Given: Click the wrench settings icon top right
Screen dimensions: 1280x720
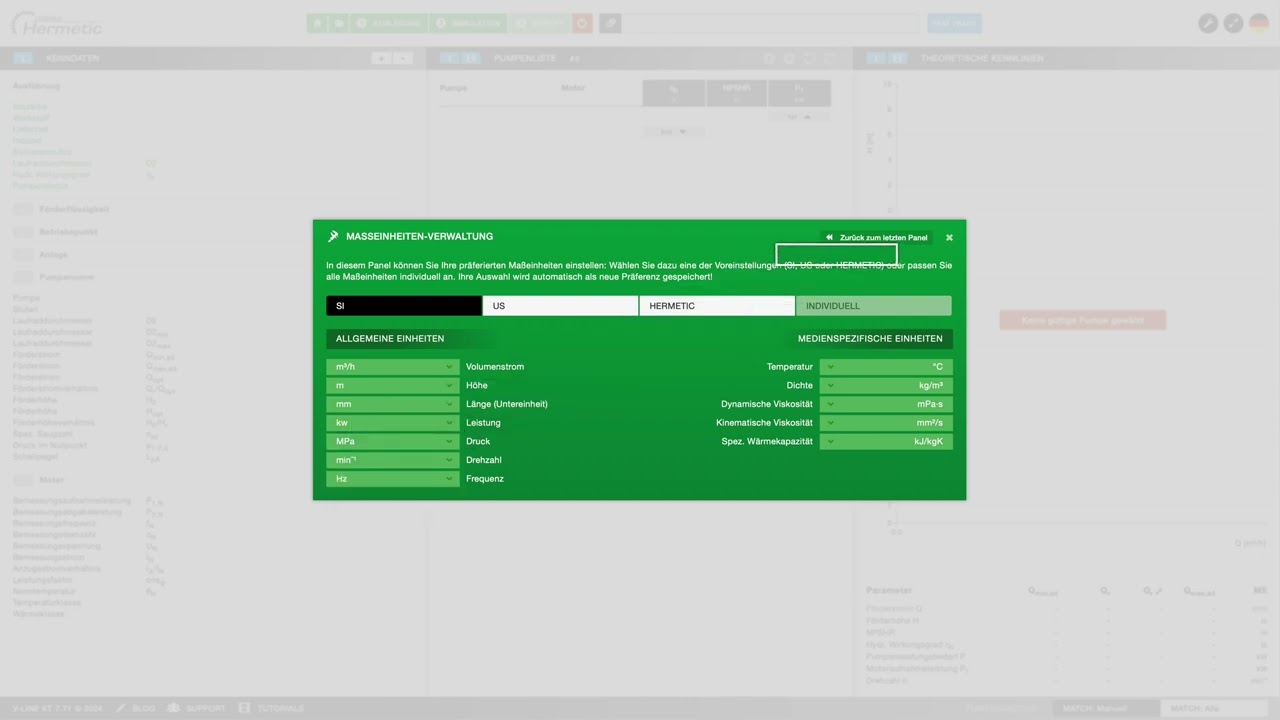Looking at the screenshot, I should tap(1208, 23).
